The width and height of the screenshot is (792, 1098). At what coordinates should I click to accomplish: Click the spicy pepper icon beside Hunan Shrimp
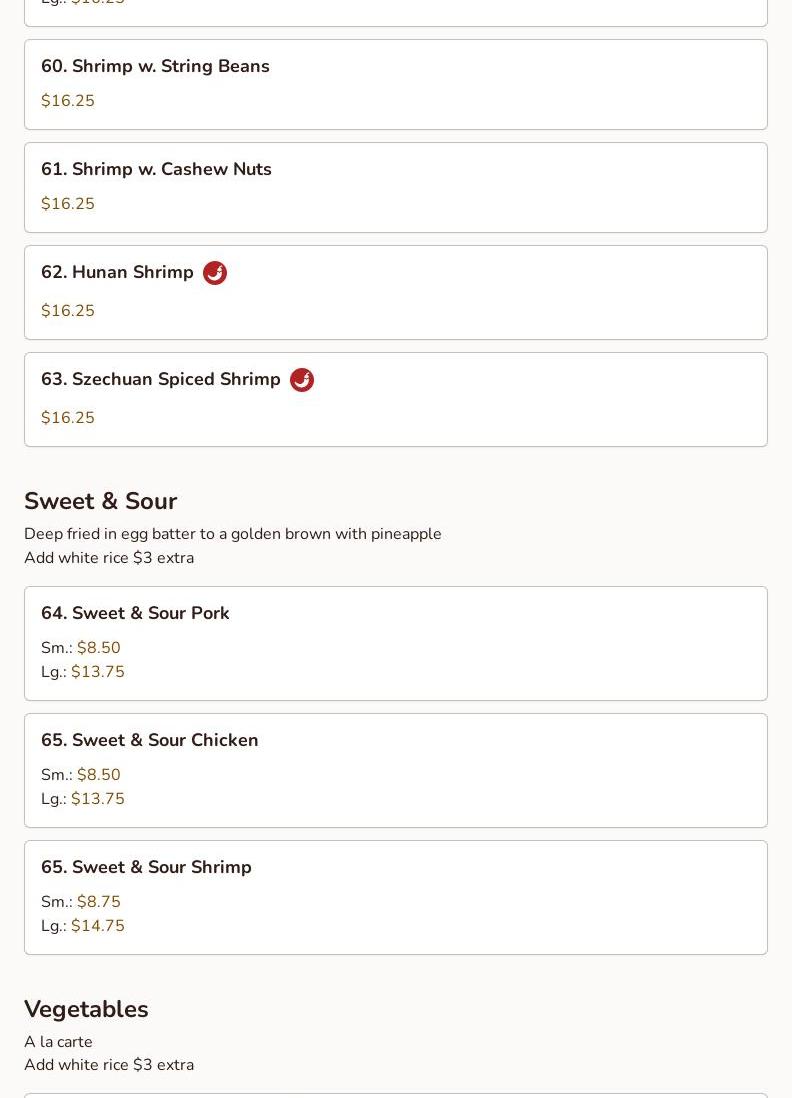(215, 273)
